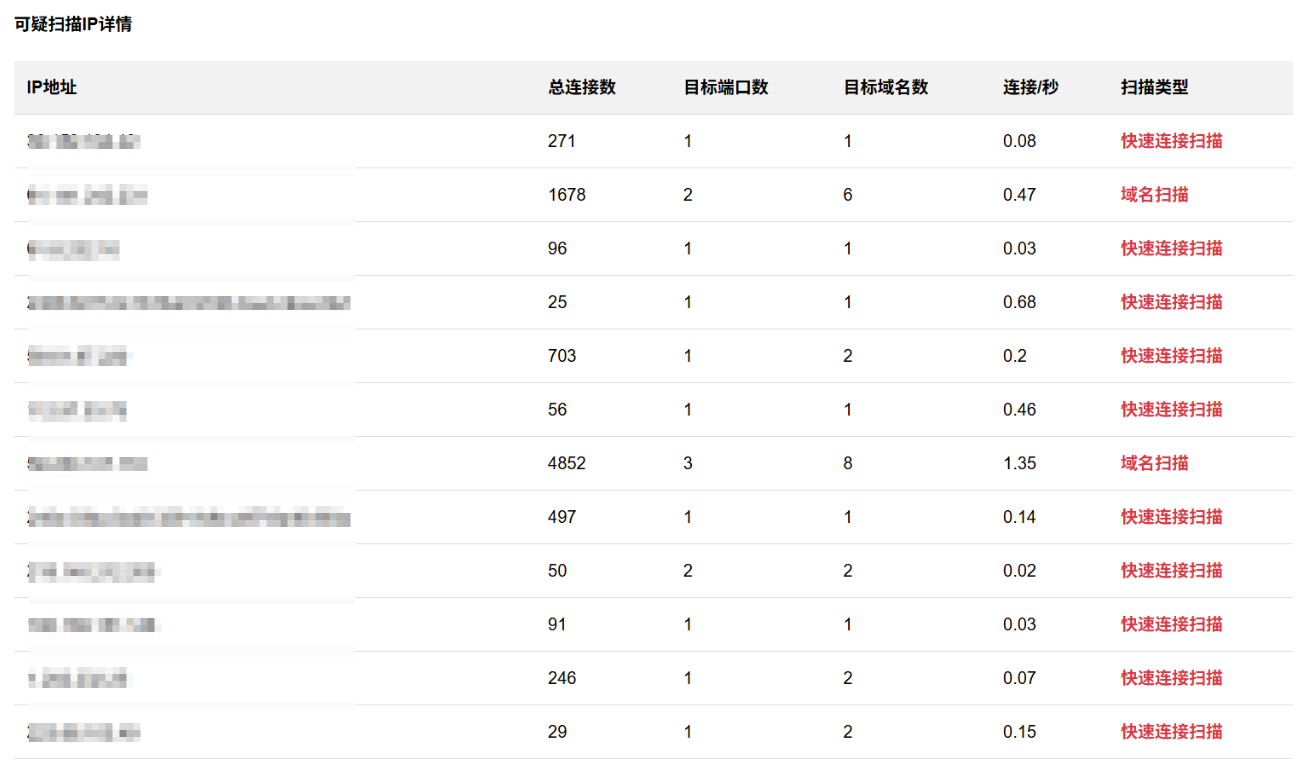Click blurred IPv6 address in 497-connections row

(x=189, y=517)
